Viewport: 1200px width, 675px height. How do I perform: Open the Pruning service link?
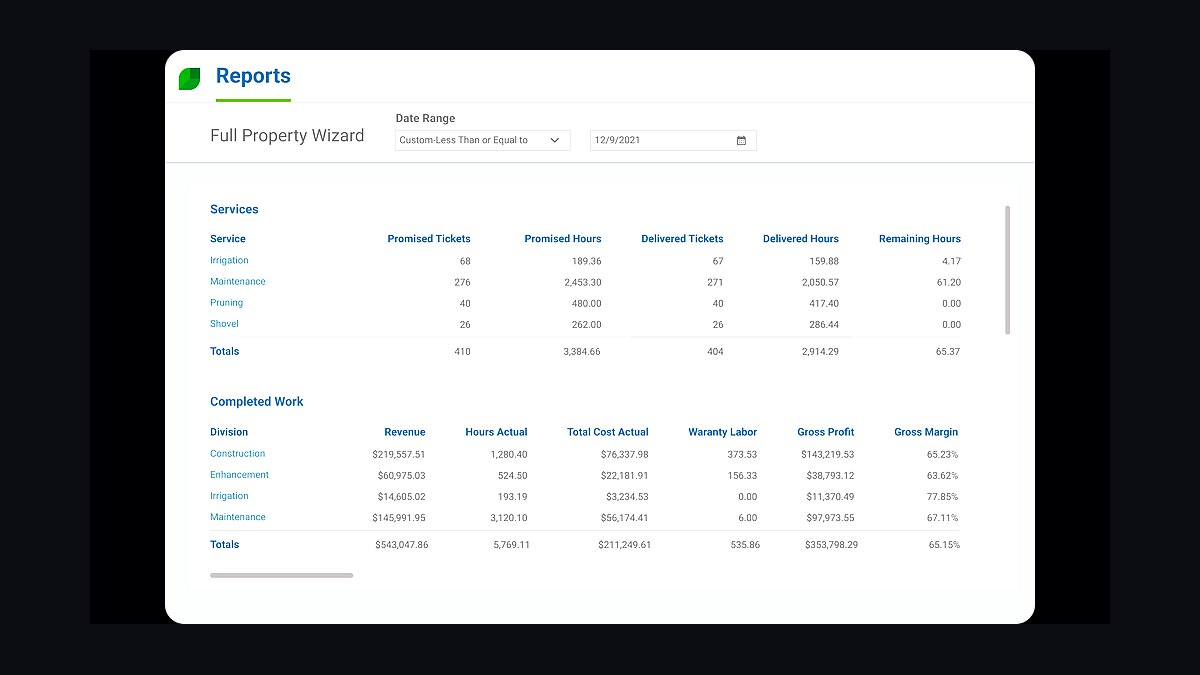(226, 303)
